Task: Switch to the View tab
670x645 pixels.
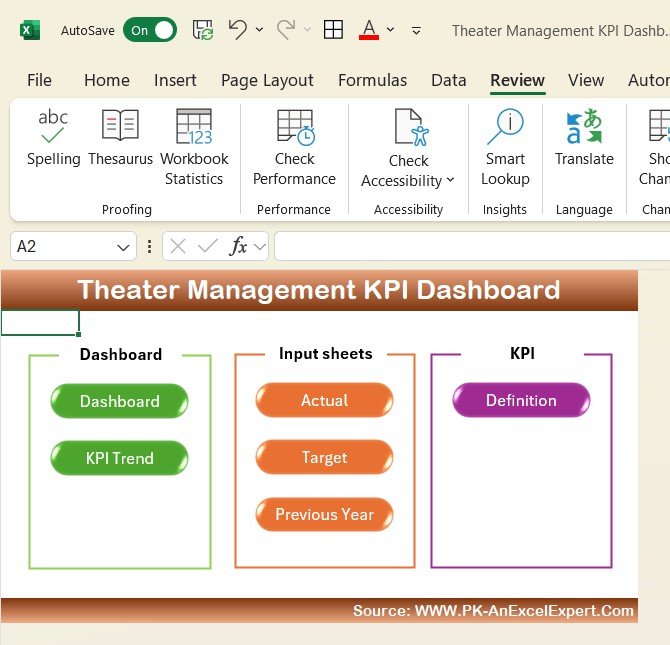Action: (x=586, y=80)
